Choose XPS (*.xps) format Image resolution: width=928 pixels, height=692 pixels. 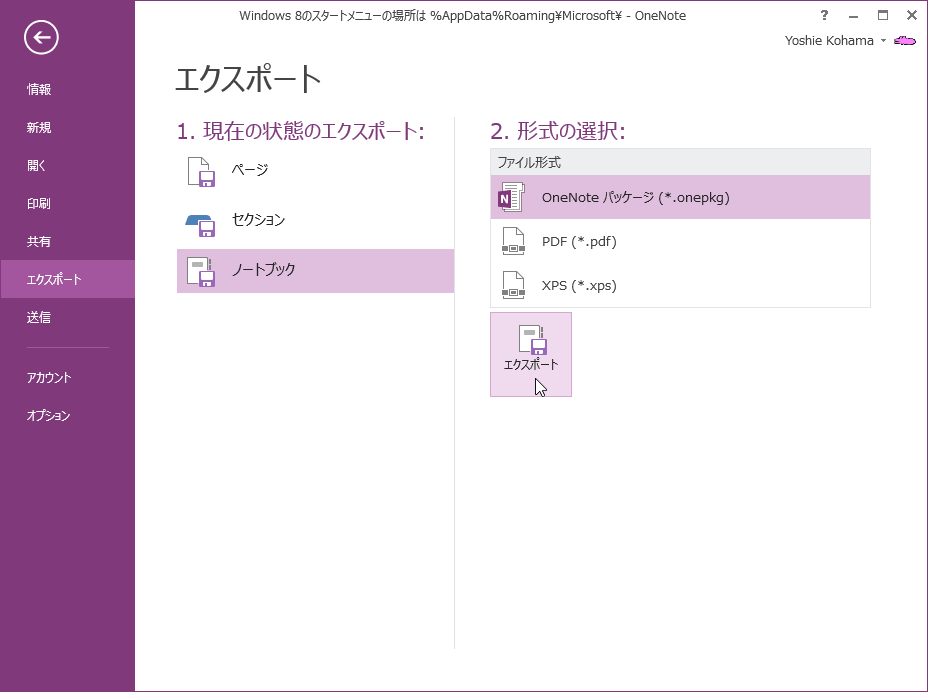680,285
